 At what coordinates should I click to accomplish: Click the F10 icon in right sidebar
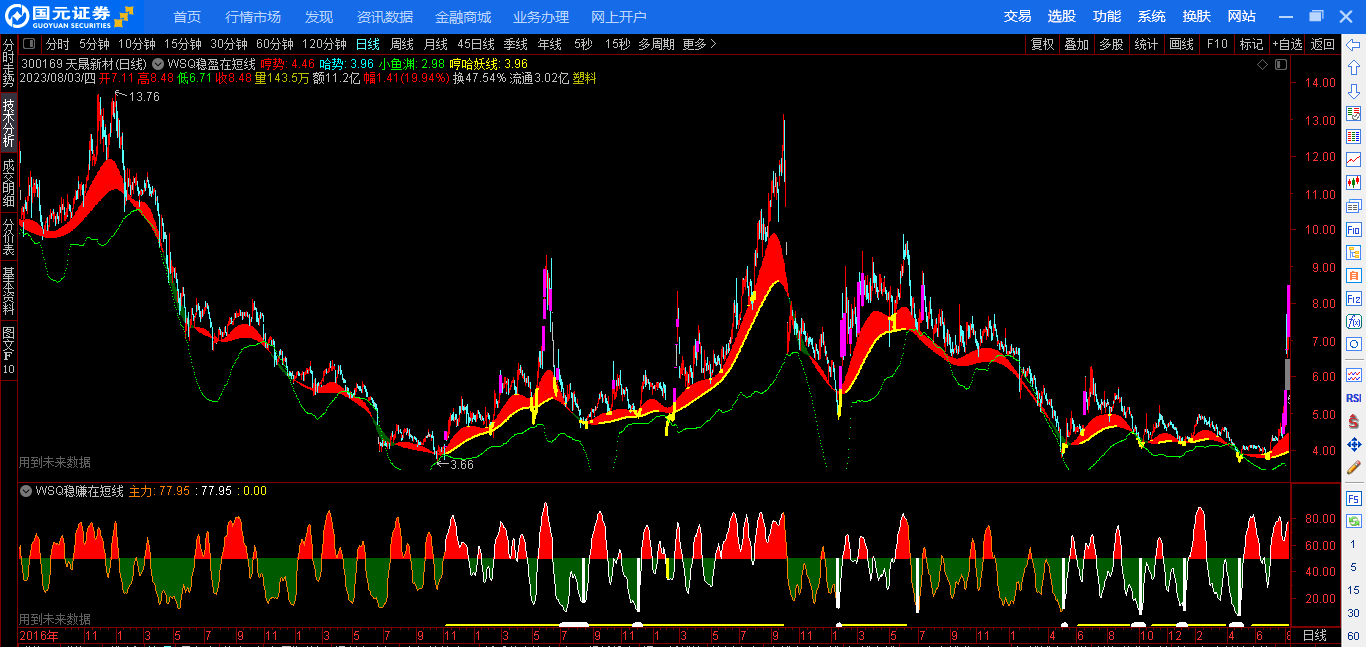point(1354,229)
